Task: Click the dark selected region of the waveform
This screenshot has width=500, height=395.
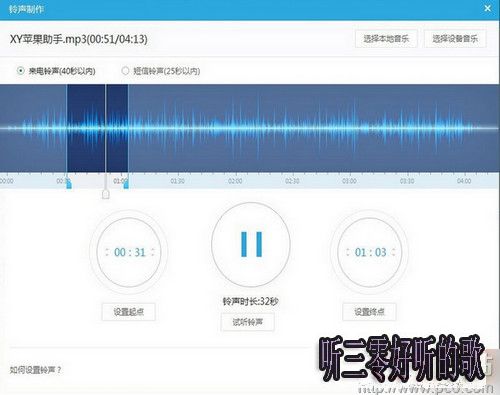Action: point(97,128)
